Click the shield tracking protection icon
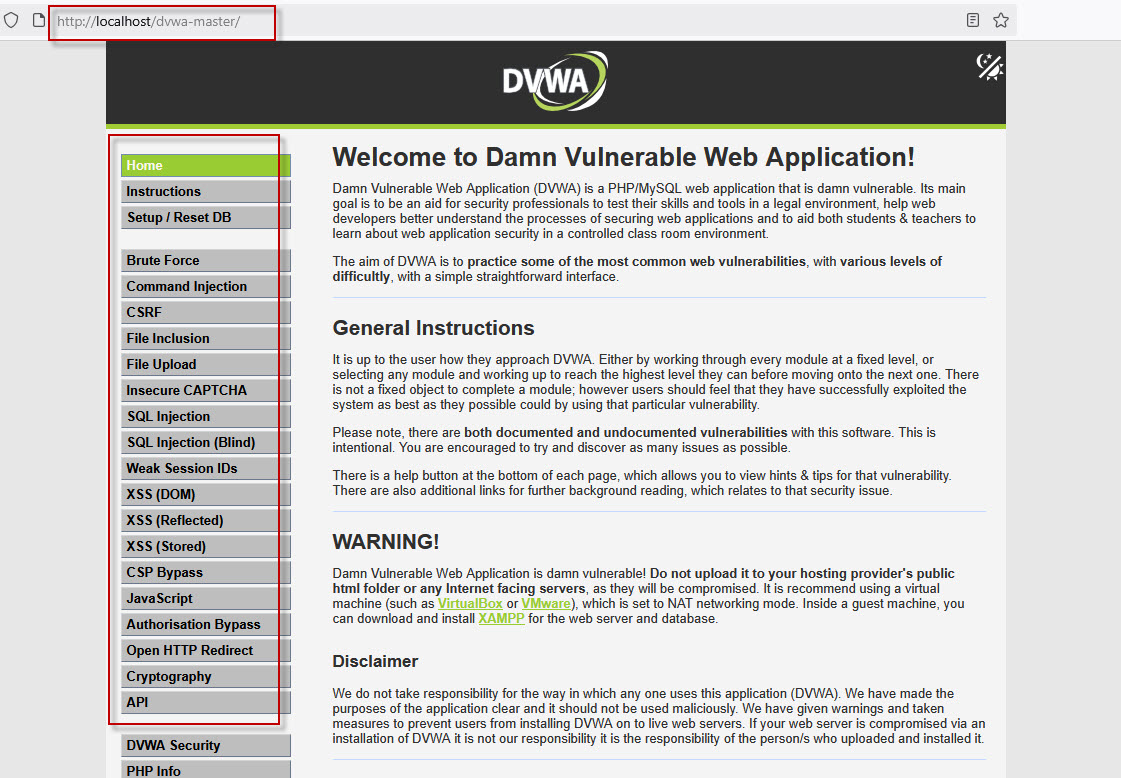The height and width of the screenshot is (778, 1121). (11, 20)
